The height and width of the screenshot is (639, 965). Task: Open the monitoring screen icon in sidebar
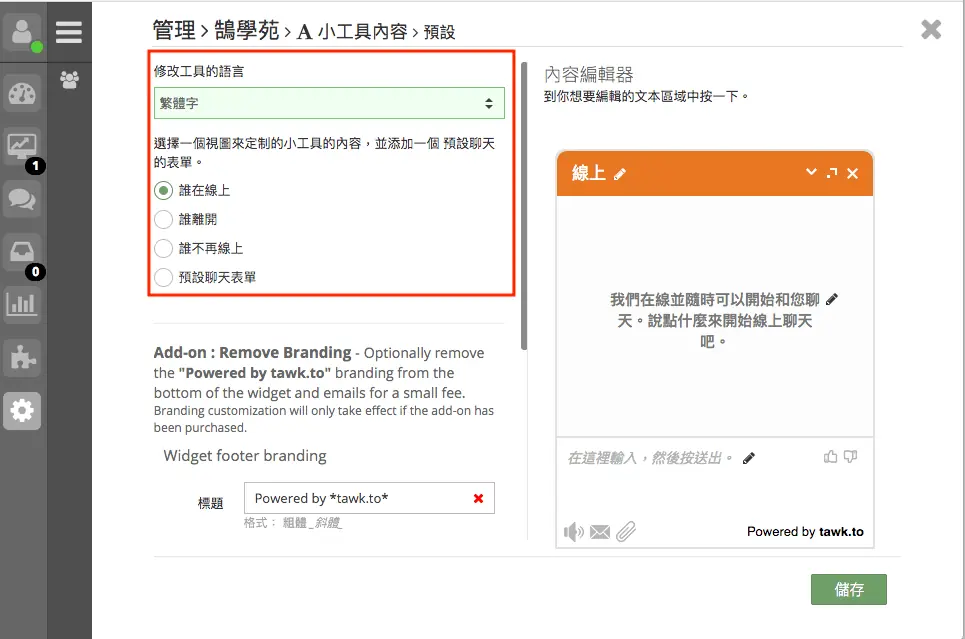(22, 147)
